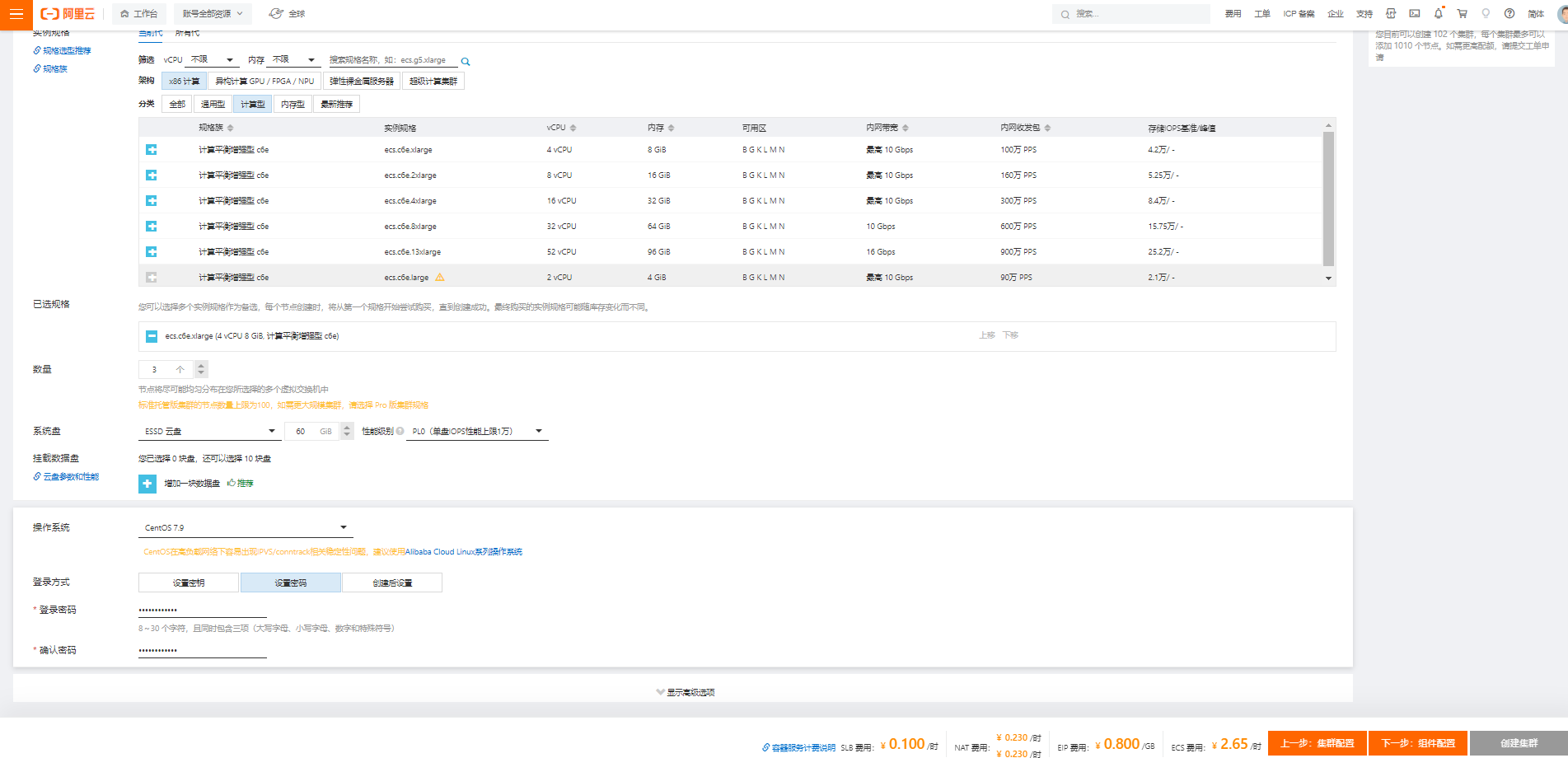Expand 显示高级选项 advanced options
1568x758 pixels.
(x=686, y=693)
